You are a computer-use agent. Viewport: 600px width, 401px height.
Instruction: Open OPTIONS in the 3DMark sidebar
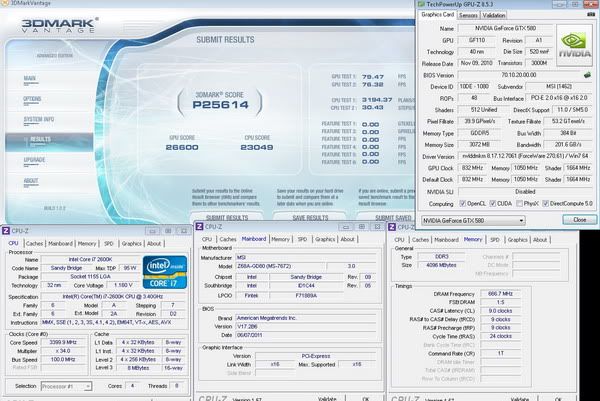32,99
